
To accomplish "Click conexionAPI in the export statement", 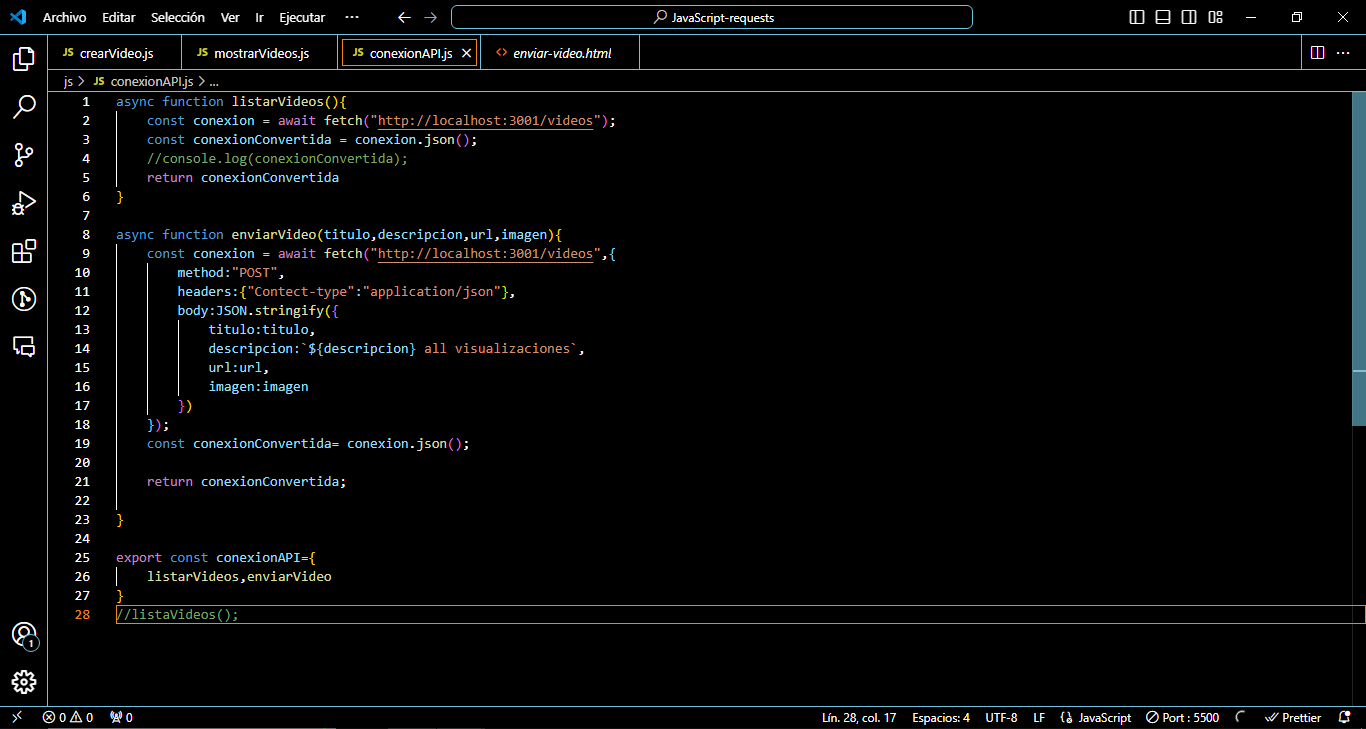I will pos(258,557).
